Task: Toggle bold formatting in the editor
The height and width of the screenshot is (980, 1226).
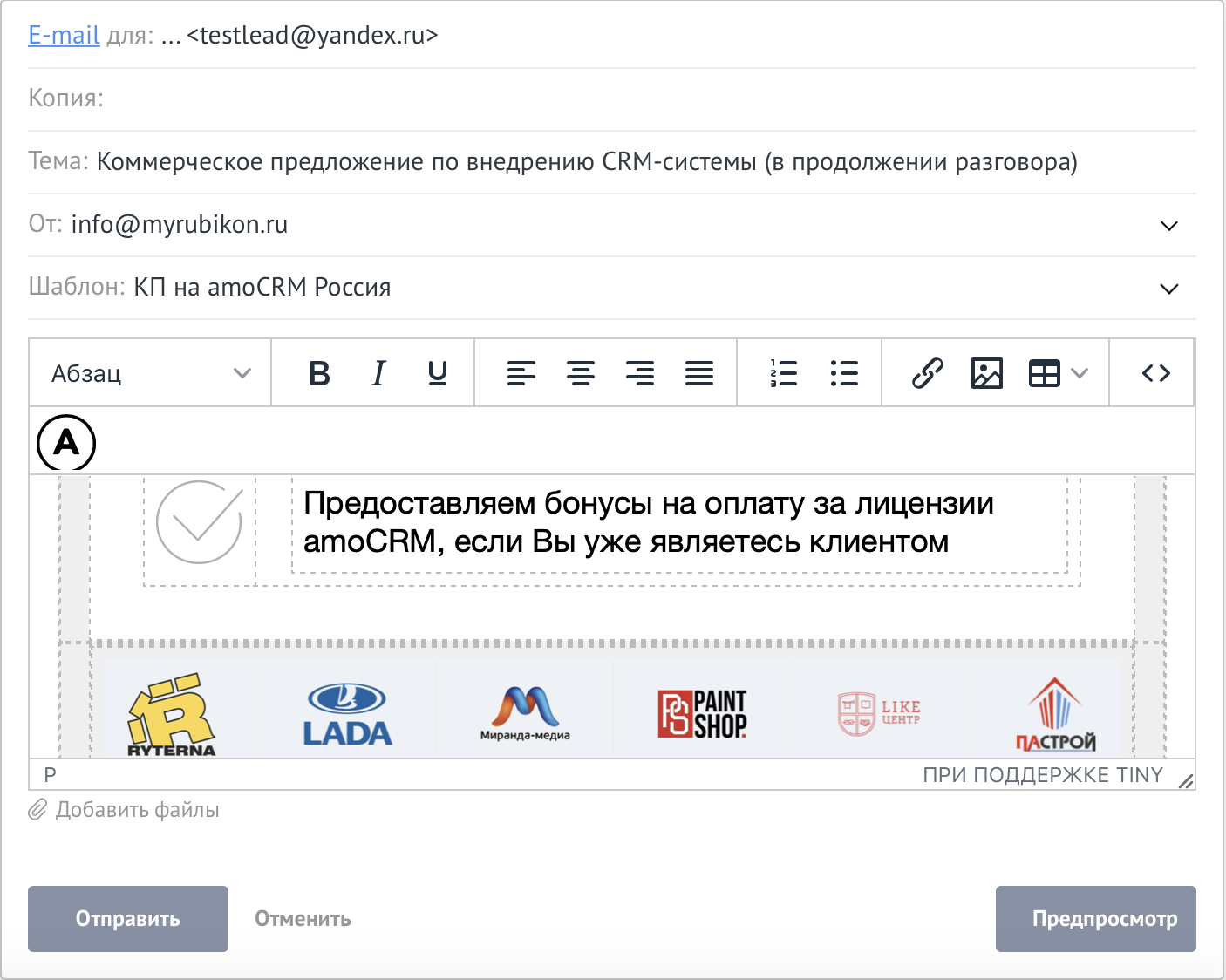Action: click(x=319, y=373)
